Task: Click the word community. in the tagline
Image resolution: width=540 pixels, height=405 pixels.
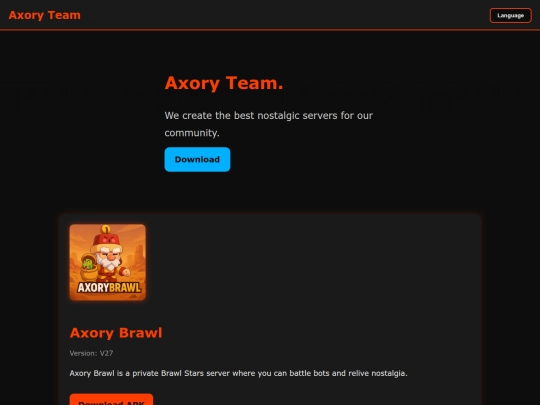Action: coord(192,133)
